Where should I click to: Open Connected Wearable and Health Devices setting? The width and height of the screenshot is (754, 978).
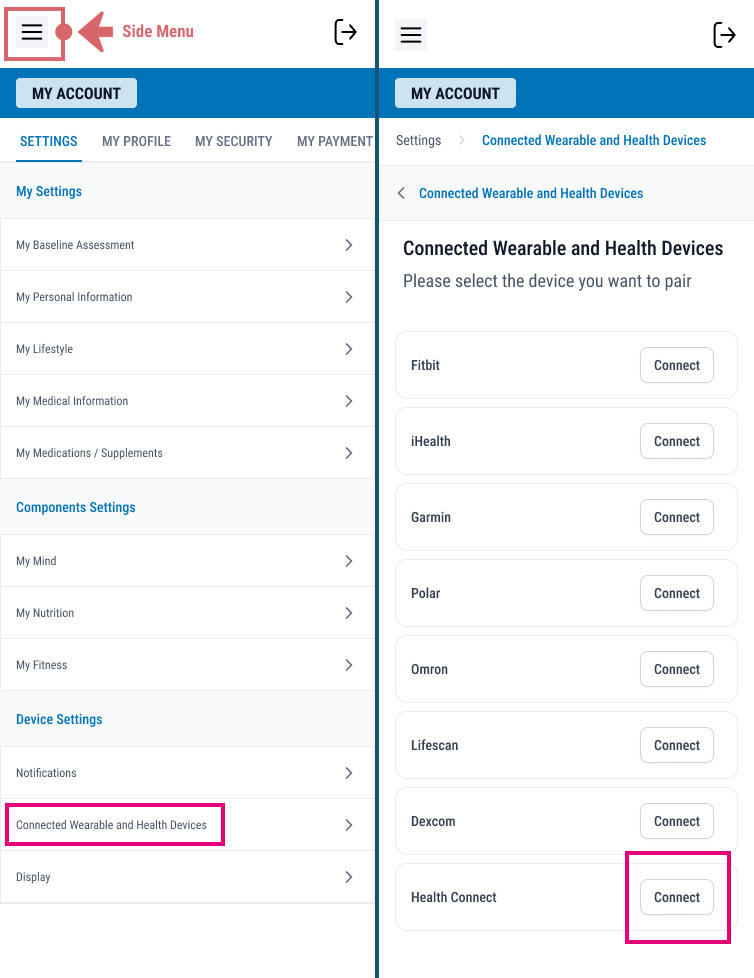point(112,825)
